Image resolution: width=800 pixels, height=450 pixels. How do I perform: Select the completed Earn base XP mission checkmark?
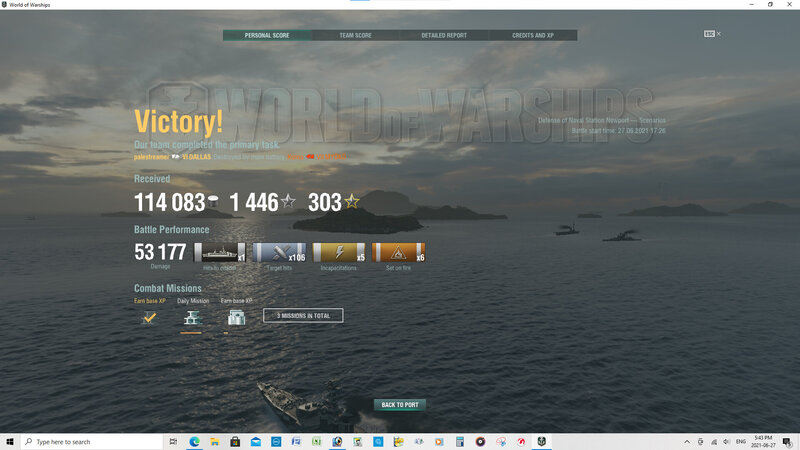click(149, 317)
